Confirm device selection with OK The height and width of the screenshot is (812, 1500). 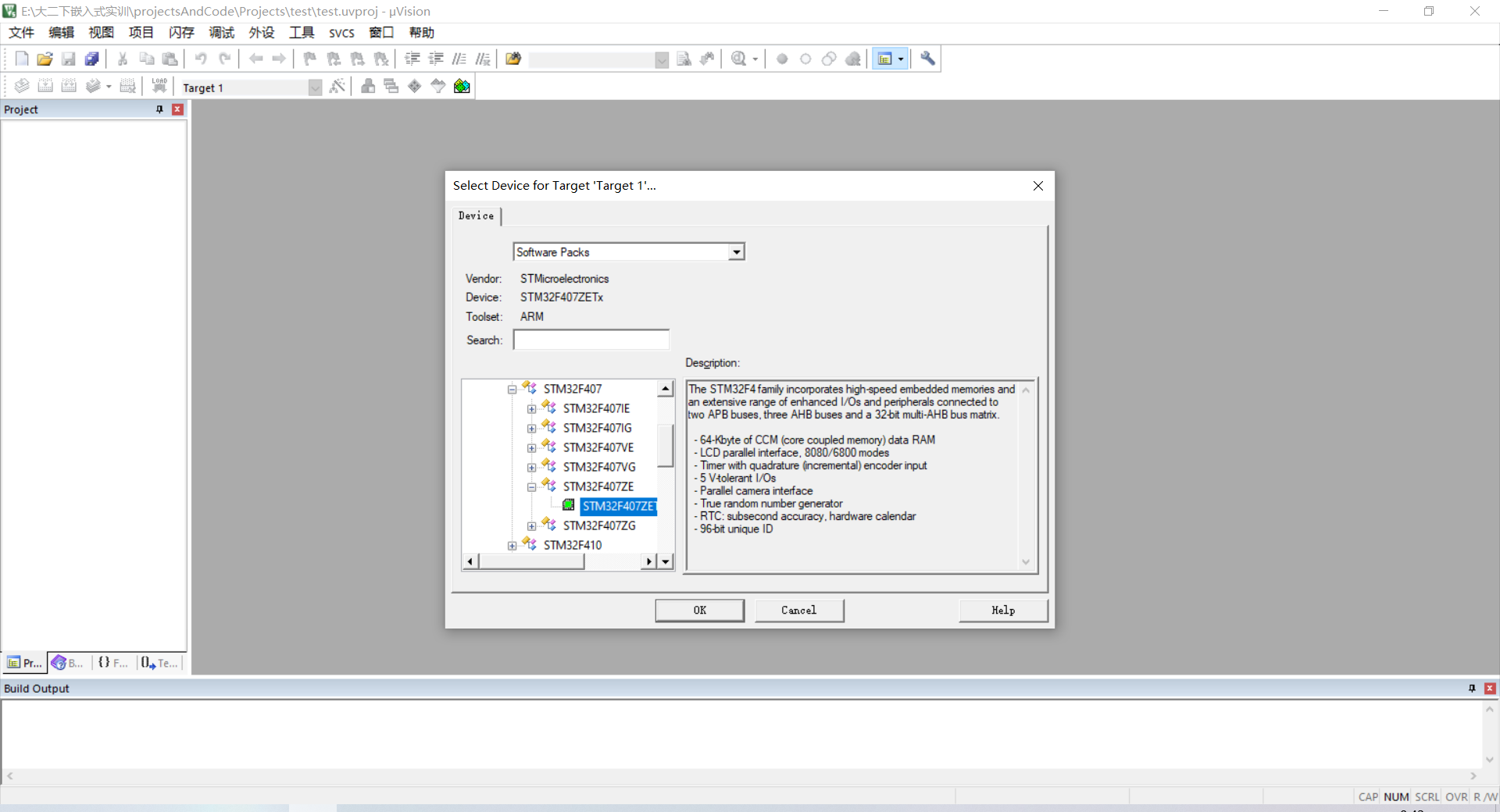699,610
